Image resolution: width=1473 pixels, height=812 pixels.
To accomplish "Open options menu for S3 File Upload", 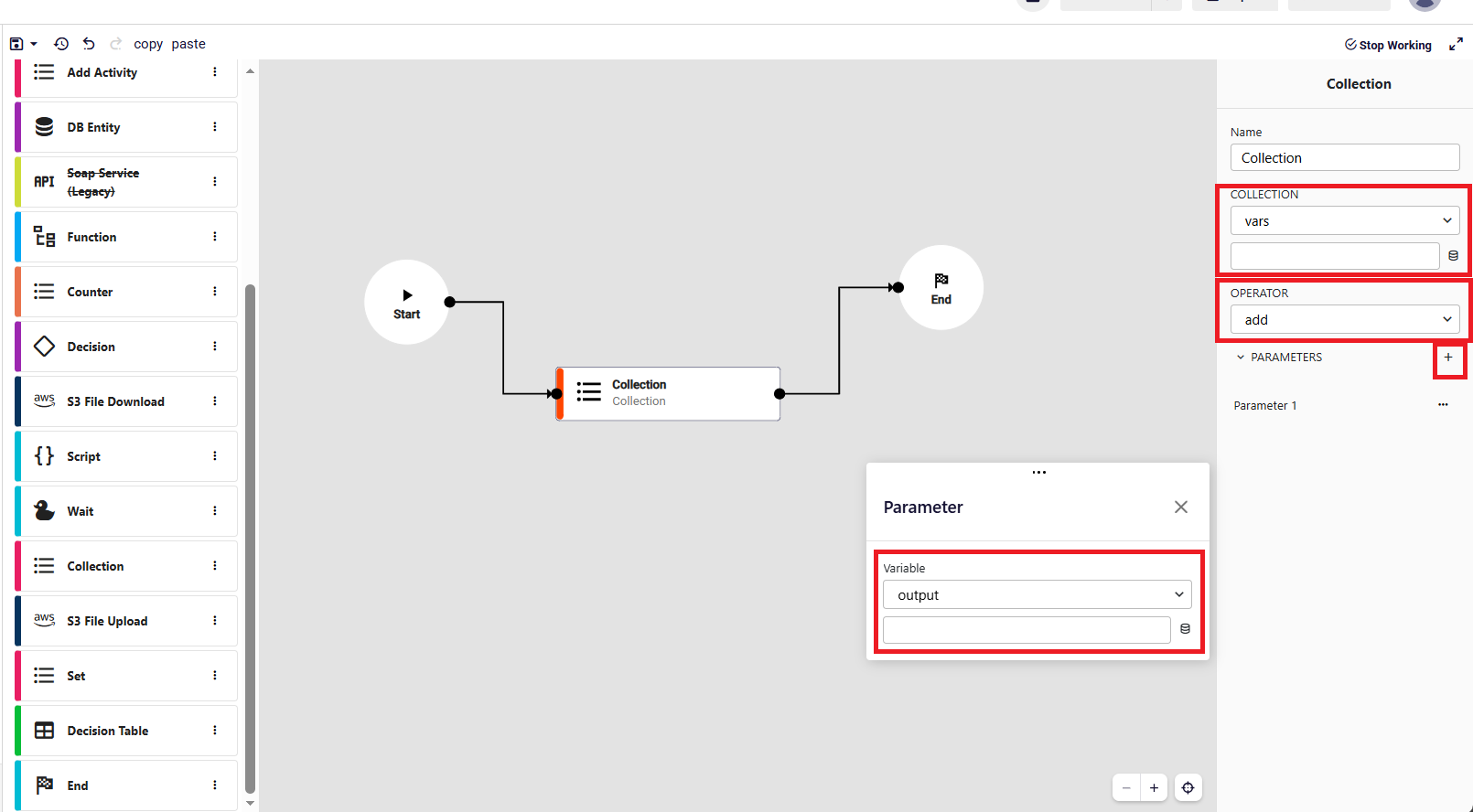I will coord(215,621).
